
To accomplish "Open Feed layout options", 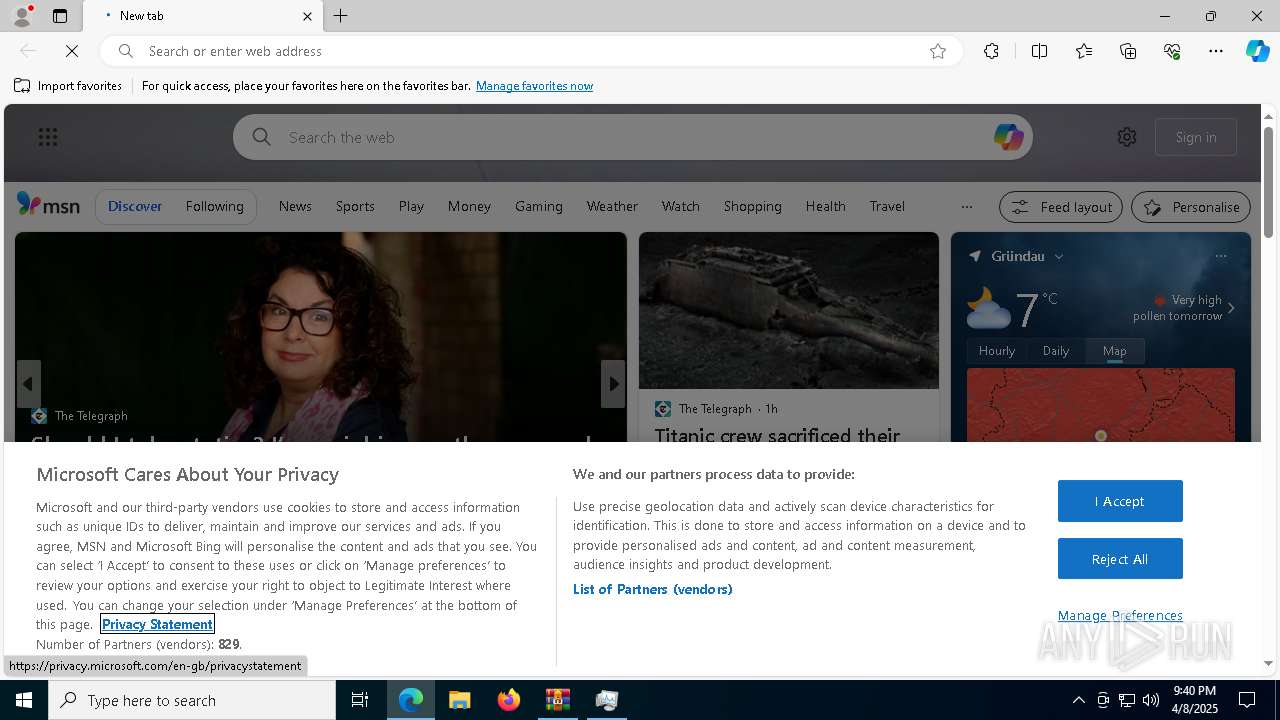I will click(x=1061, y=207).
